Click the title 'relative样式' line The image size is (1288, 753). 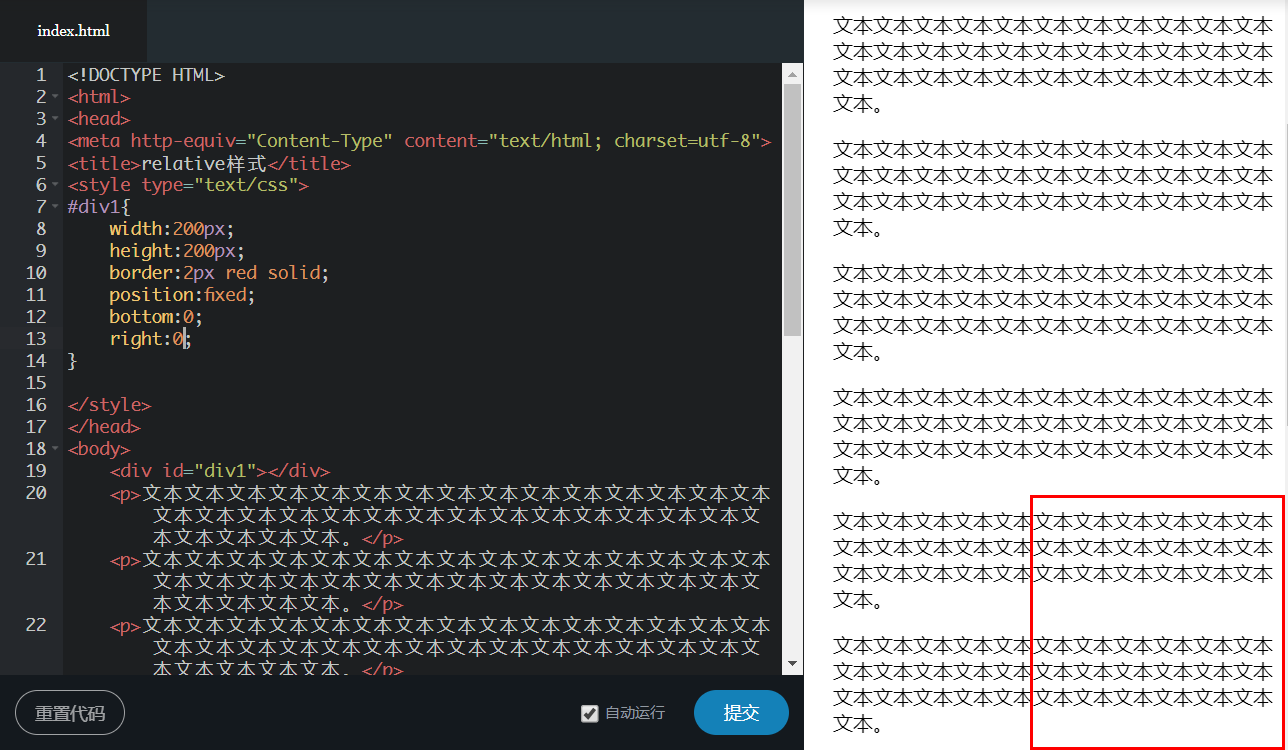point(209,163)
